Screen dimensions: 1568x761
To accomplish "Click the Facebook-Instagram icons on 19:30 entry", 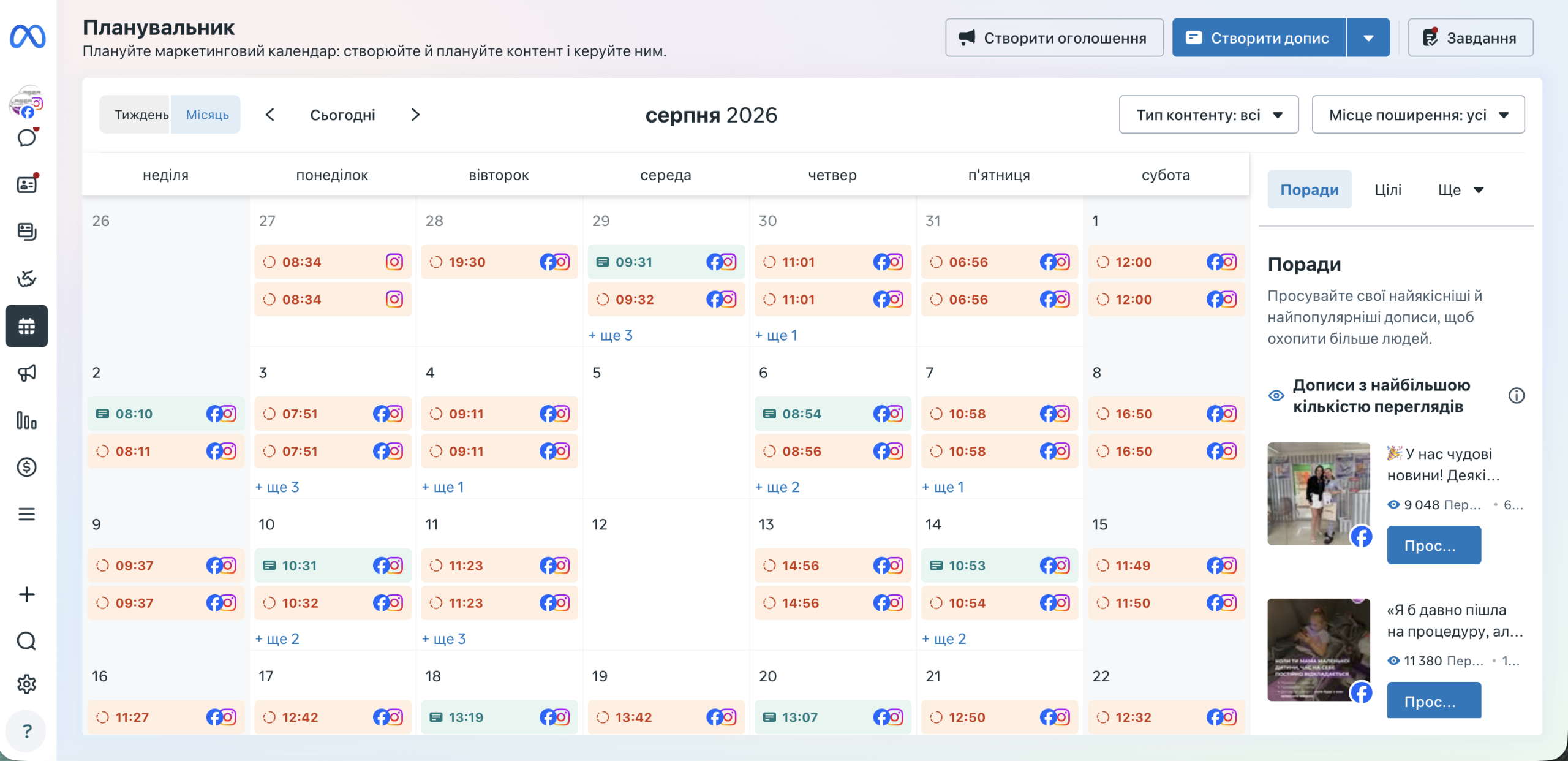I will [x=555, y=262].
